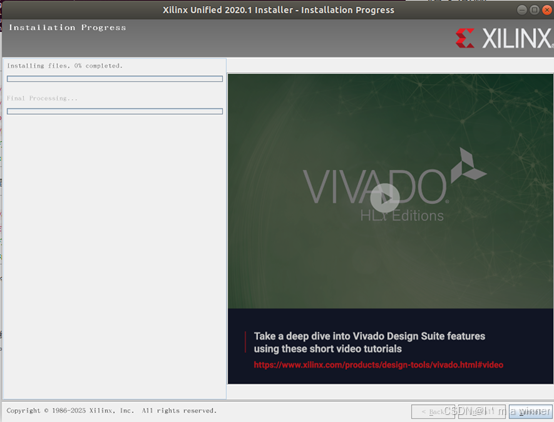Click the Final Processing progress bar

pyautogui.click(x=115, y=111)
